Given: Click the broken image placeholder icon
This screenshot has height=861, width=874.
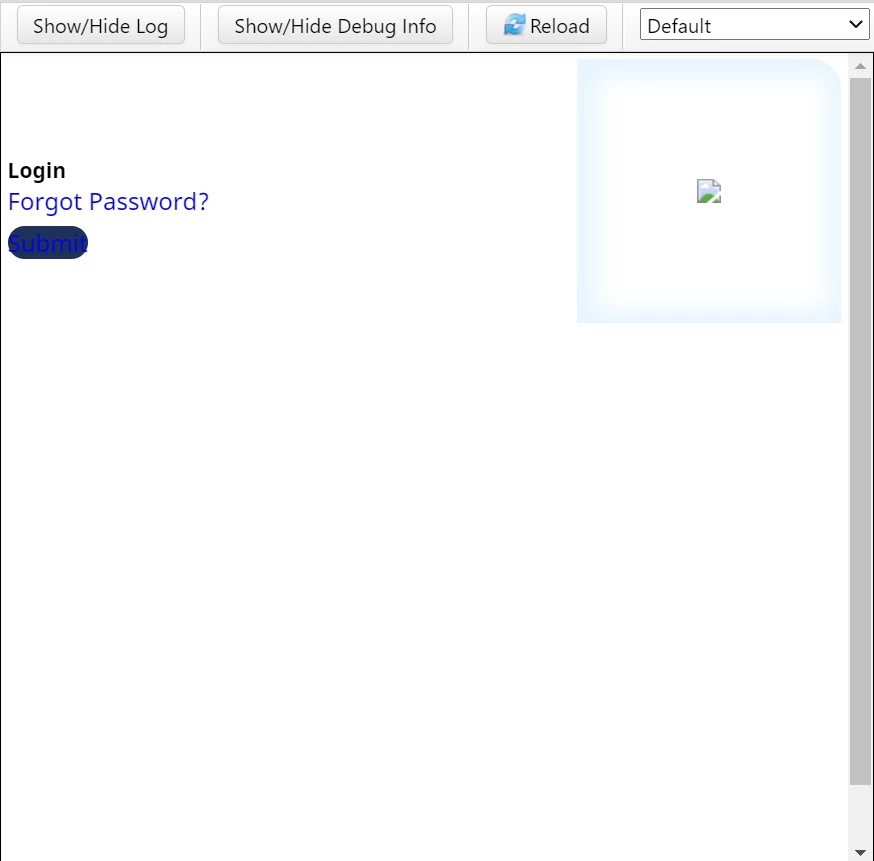Looking at the screenshot, I should tap(709, 191).
